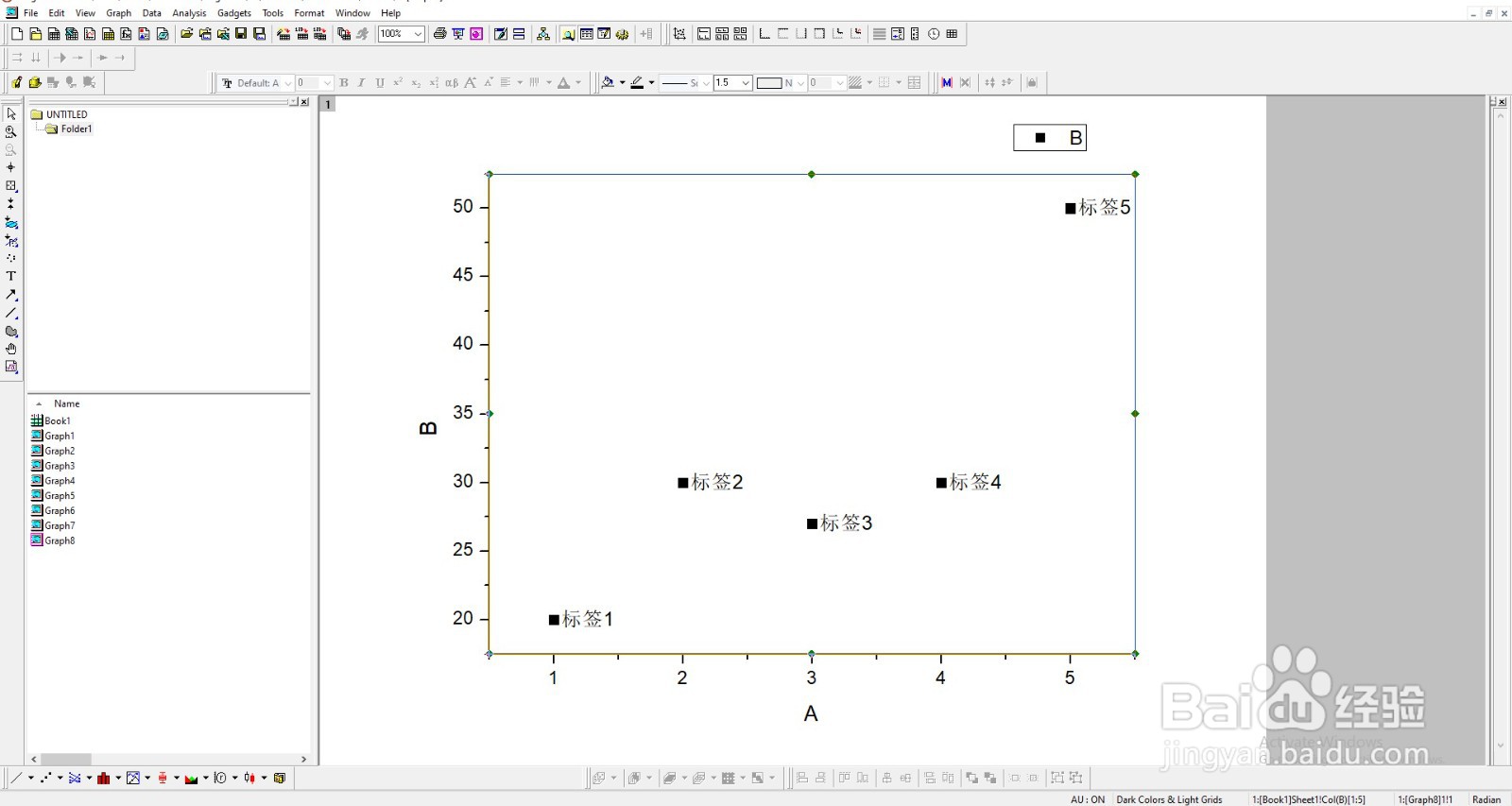Click the Column bar plot icon
Screen dimensions: 1512x806
click(x=104, y=779)
